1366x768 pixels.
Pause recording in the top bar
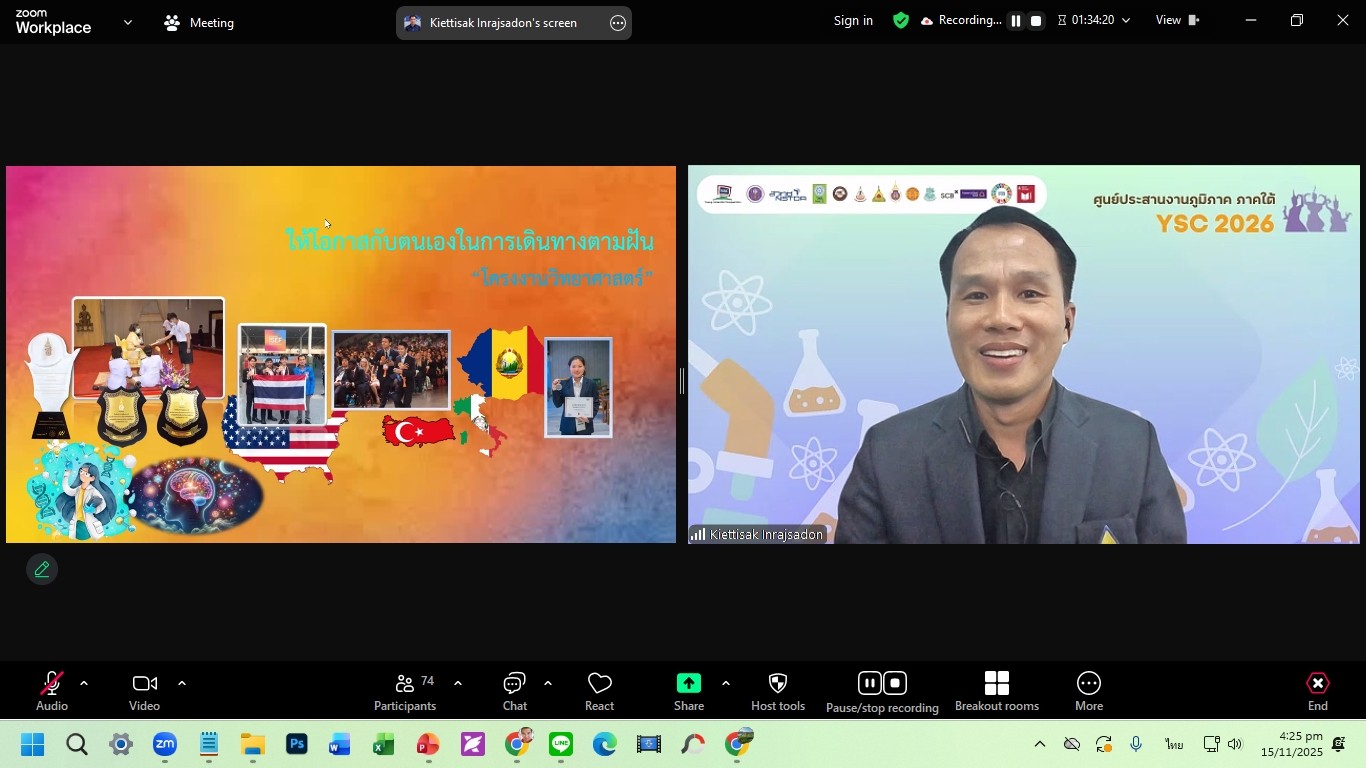pyautogui.click(x=1015, y=21)
